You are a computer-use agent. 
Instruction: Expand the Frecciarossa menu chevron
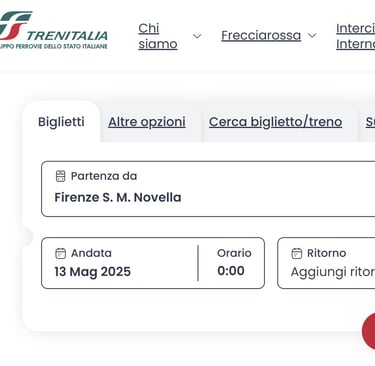coord(312,35)
